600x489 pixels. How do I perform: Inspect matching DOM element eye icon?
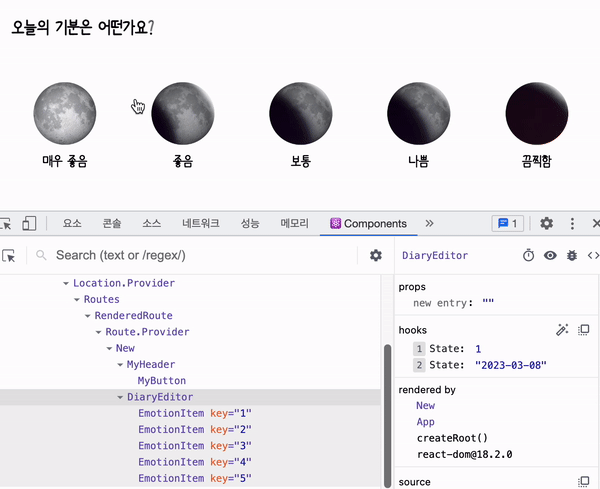point(550,255)
